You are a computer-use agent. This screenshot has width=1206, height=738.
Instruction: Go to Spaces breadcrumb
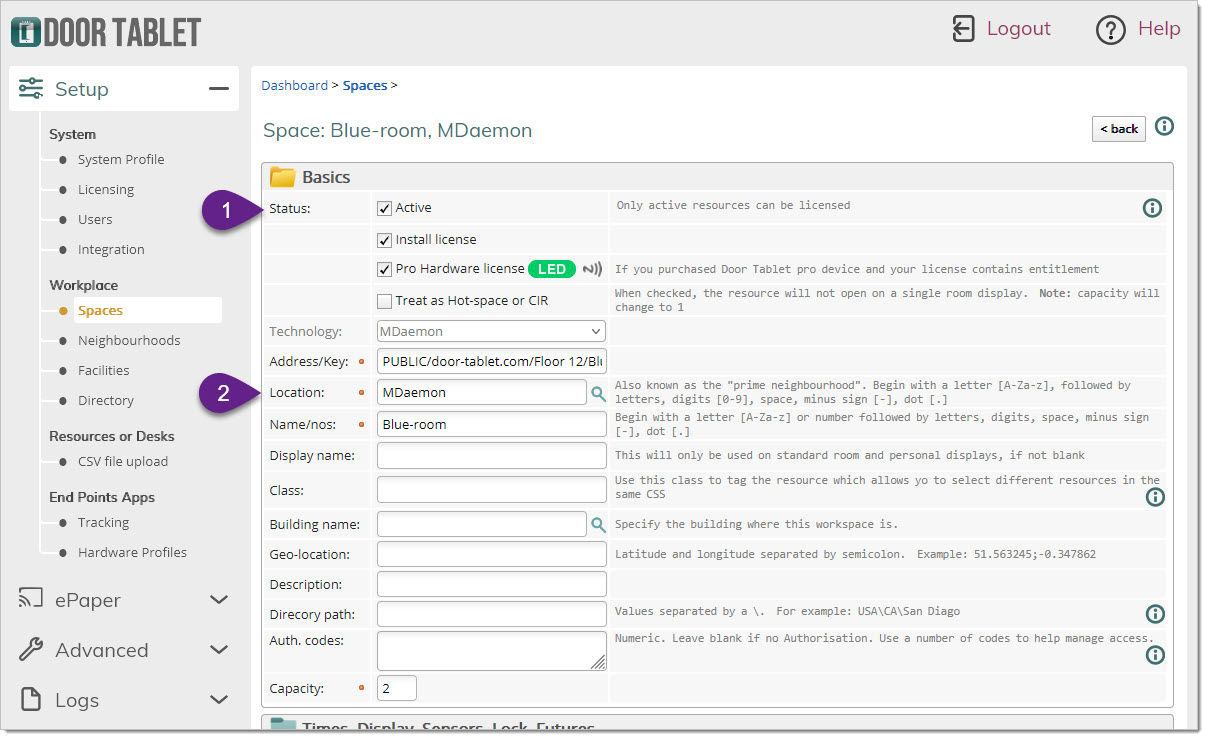365,85
